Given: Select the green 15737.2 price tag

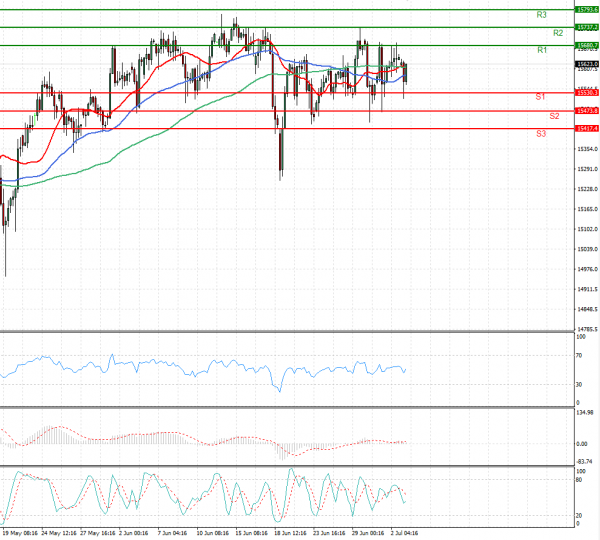Looking at the screenshot, I should (x=587, y=28).
